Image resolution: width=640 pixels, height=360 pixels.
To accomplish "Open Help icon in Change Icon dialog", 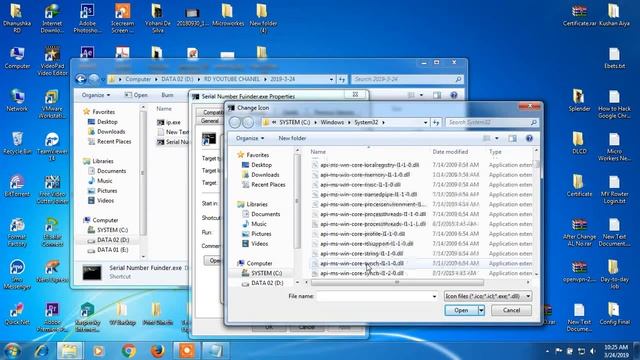I will coord(529,138).
